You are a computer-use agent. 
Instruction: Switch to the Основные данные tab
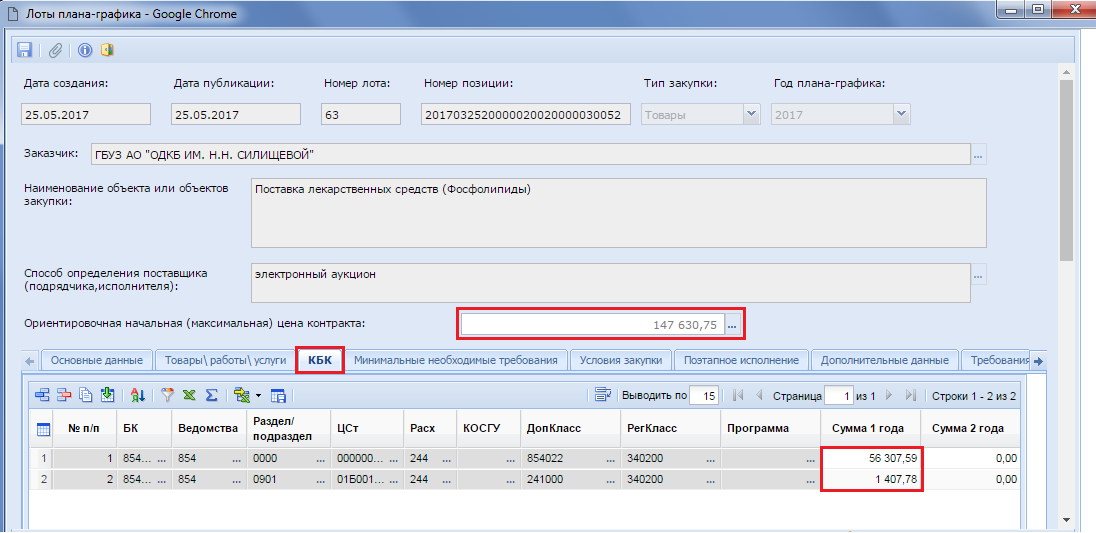pyautogui.click(x=97, y=360)
